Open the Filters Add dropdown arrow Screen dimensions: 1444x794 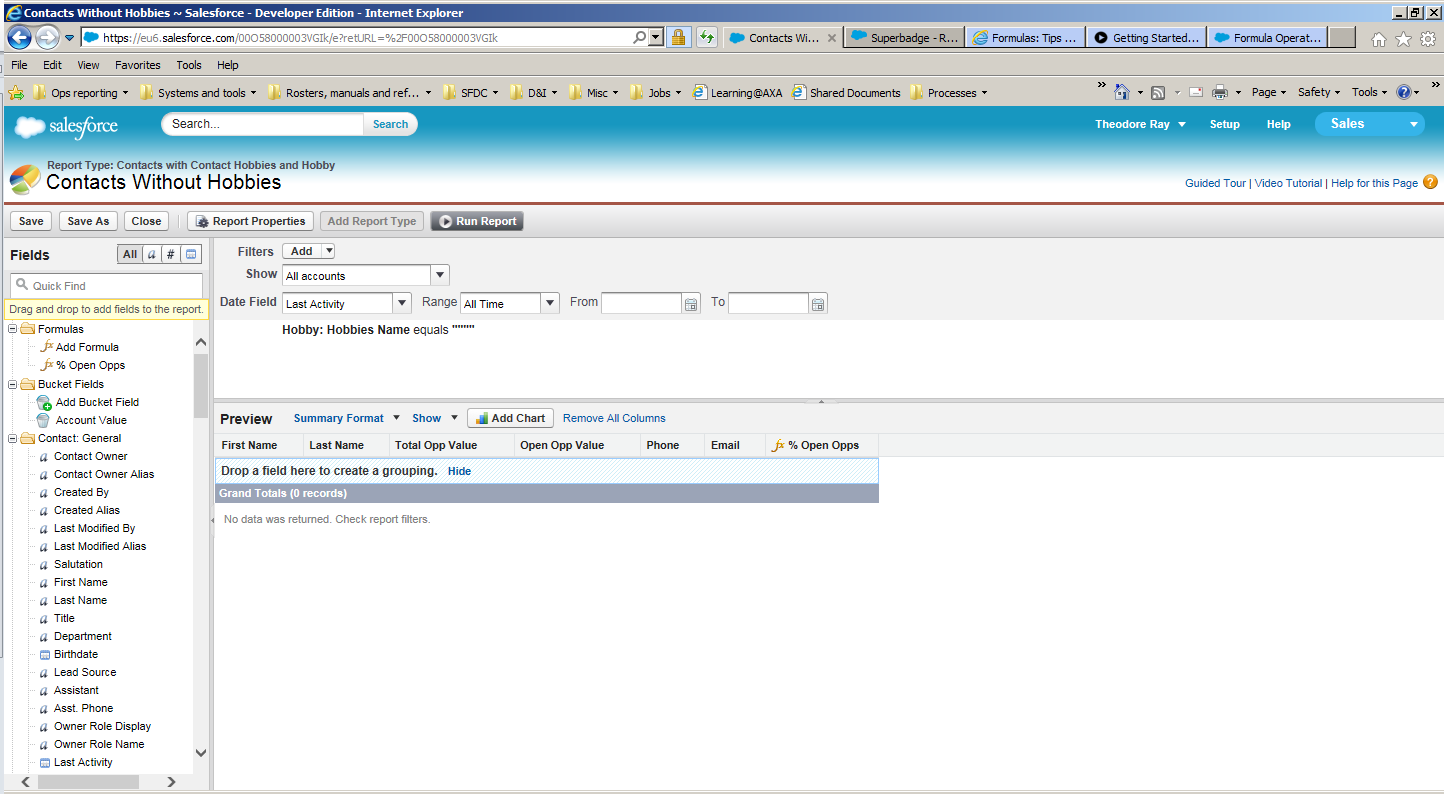(328, 251)
